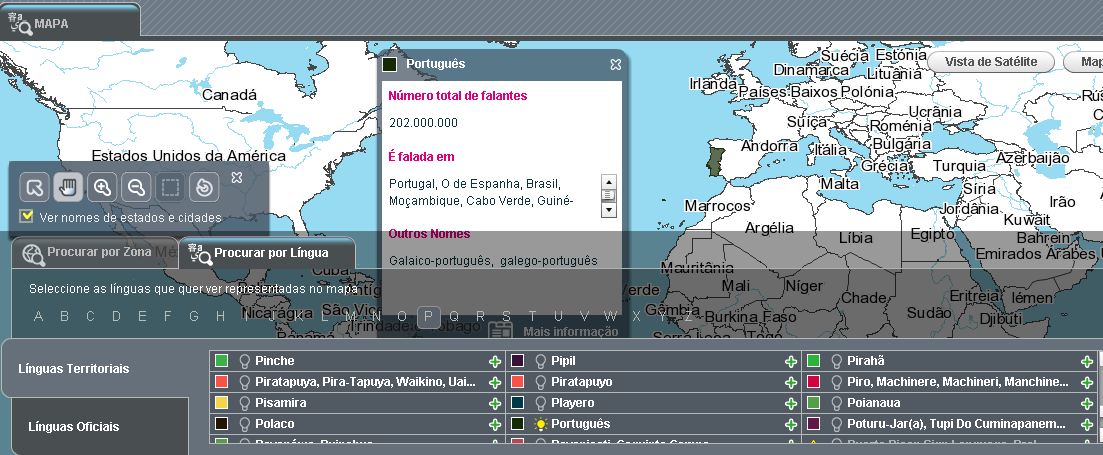Expand Pinche with green plus

(x=495, y=361)
